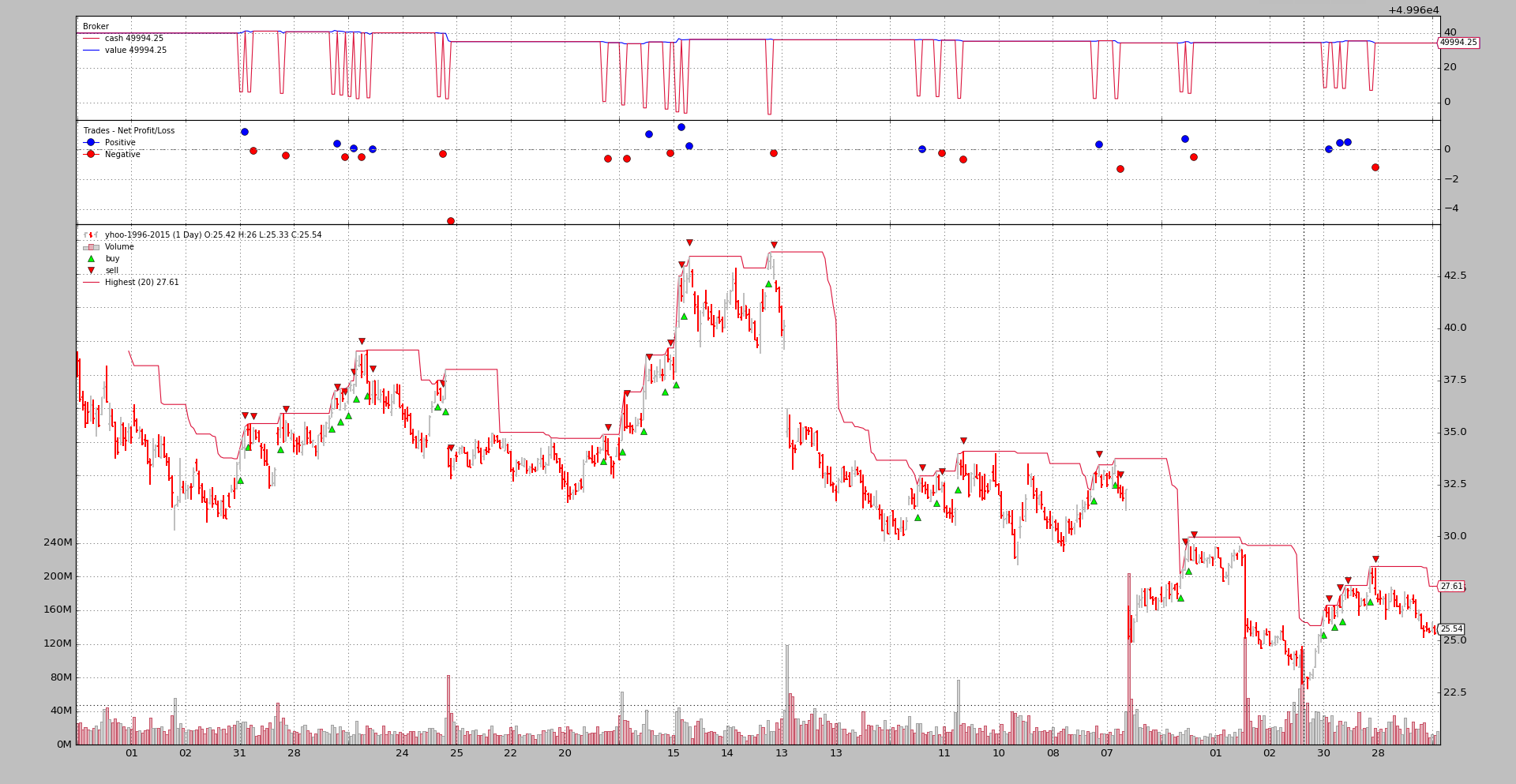Select the yhoo-1996-2015 candlestick legend icon
Viewport: 1516px width, 784px height.
91,235
